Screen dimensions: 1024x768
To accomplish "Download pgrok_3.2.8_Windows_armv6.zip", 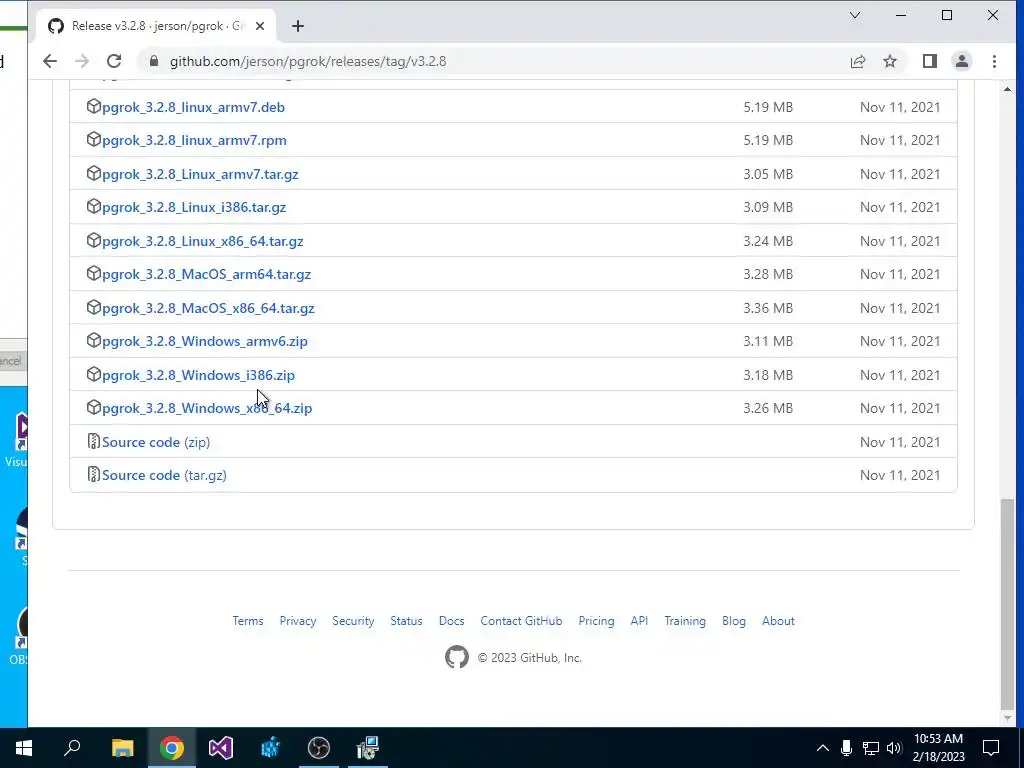I will (x=204, y=342).
